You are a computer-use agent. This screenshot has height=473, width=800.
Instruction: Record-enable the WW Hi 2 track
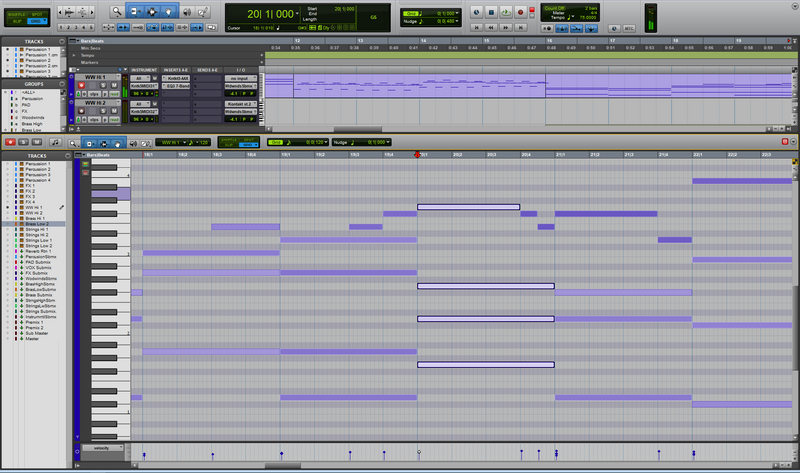[81, 111]
